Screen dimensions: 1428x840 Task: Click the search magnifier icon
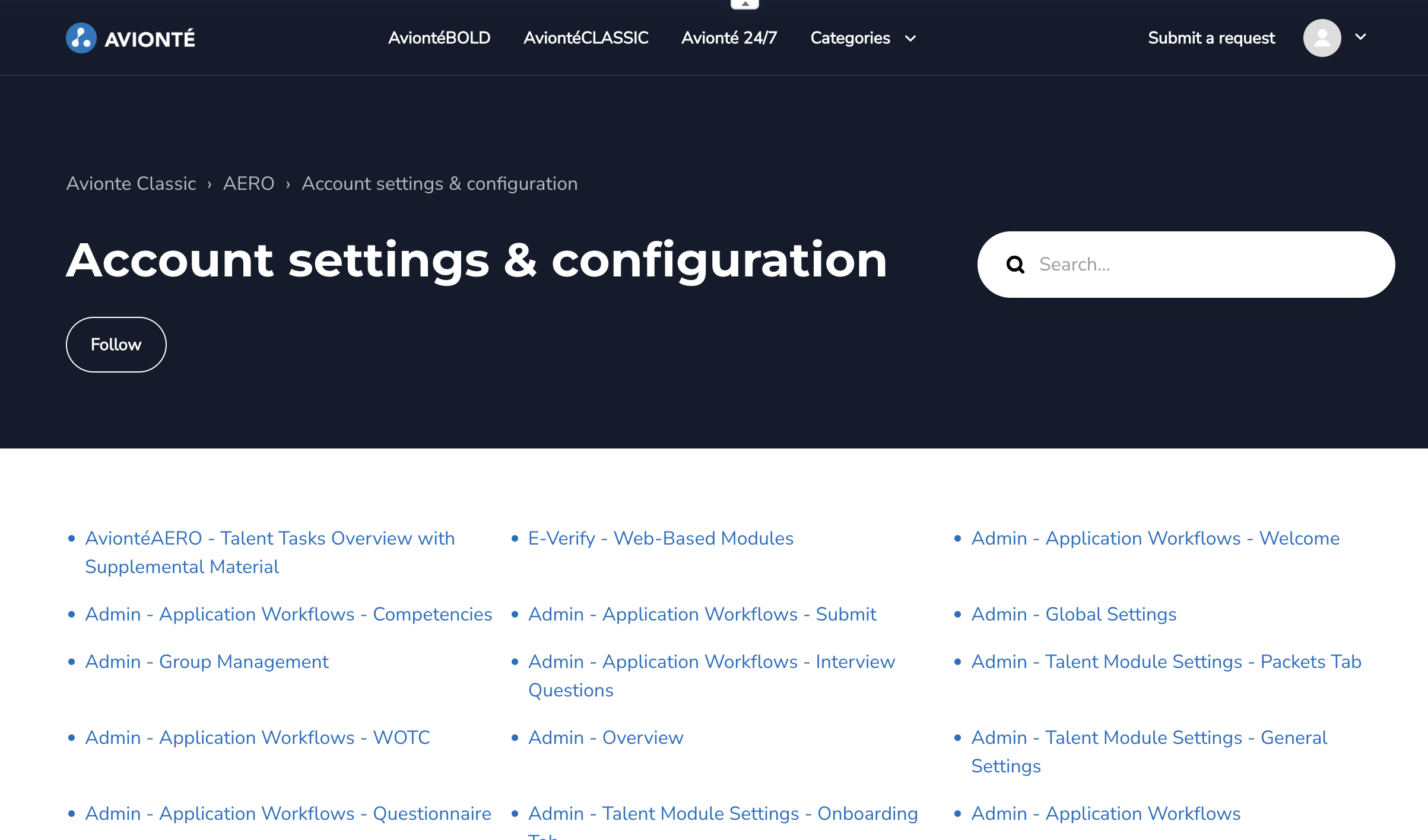click(1016, 265)
